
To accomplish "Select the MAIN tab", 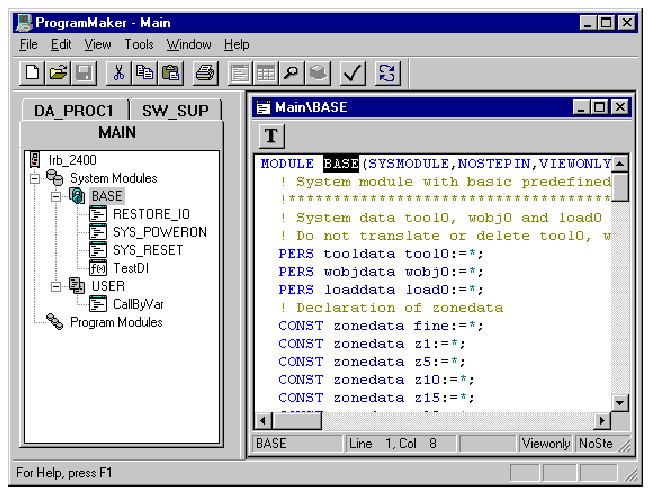I will click(x=117, y=132).
